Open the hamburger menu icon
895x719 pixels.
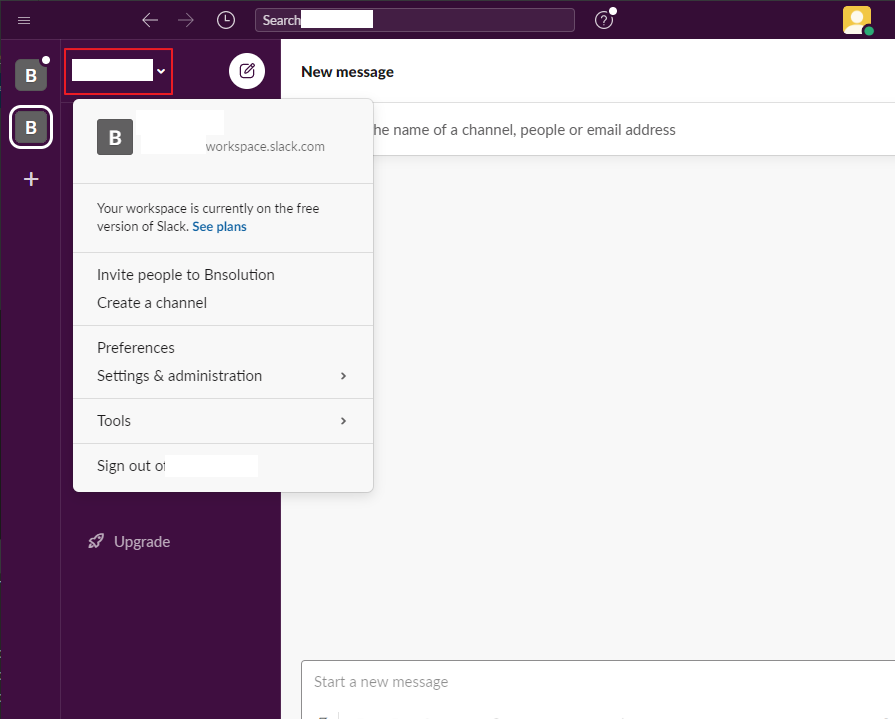24,21
